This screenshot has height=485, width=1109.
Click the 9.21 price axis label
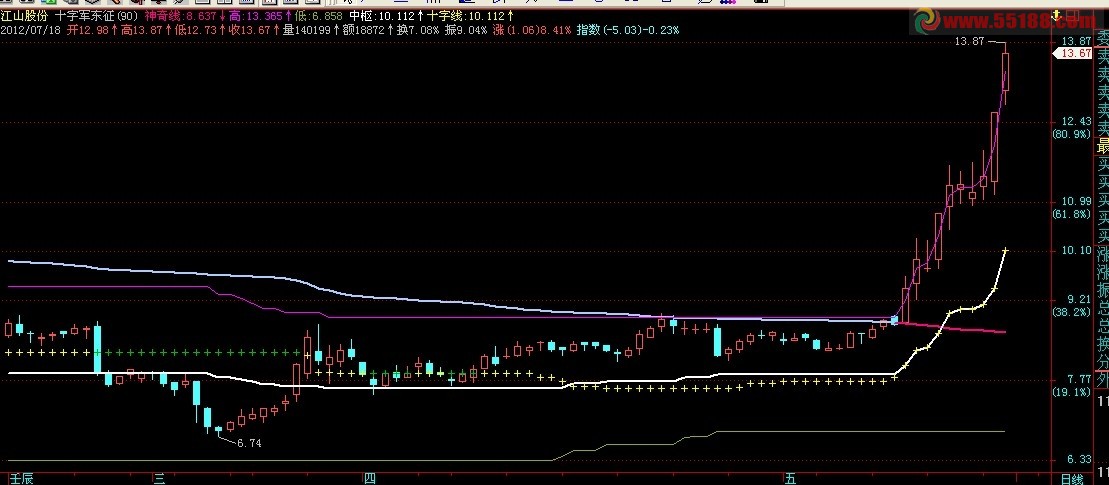coord(1079,300)
